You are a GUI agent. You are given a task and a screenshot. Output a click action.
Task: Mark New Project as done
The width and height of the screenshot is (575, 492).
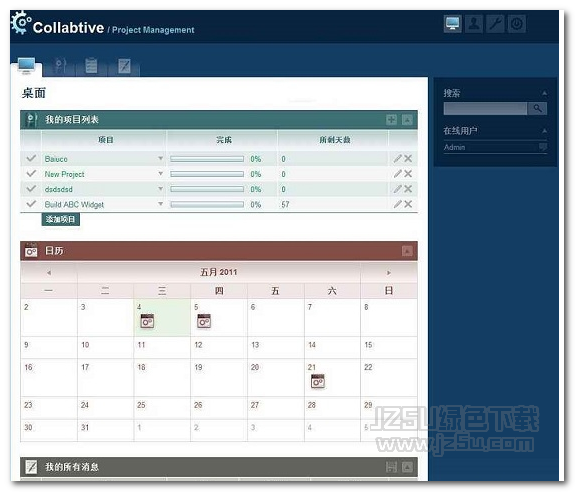tap(31, 173)
